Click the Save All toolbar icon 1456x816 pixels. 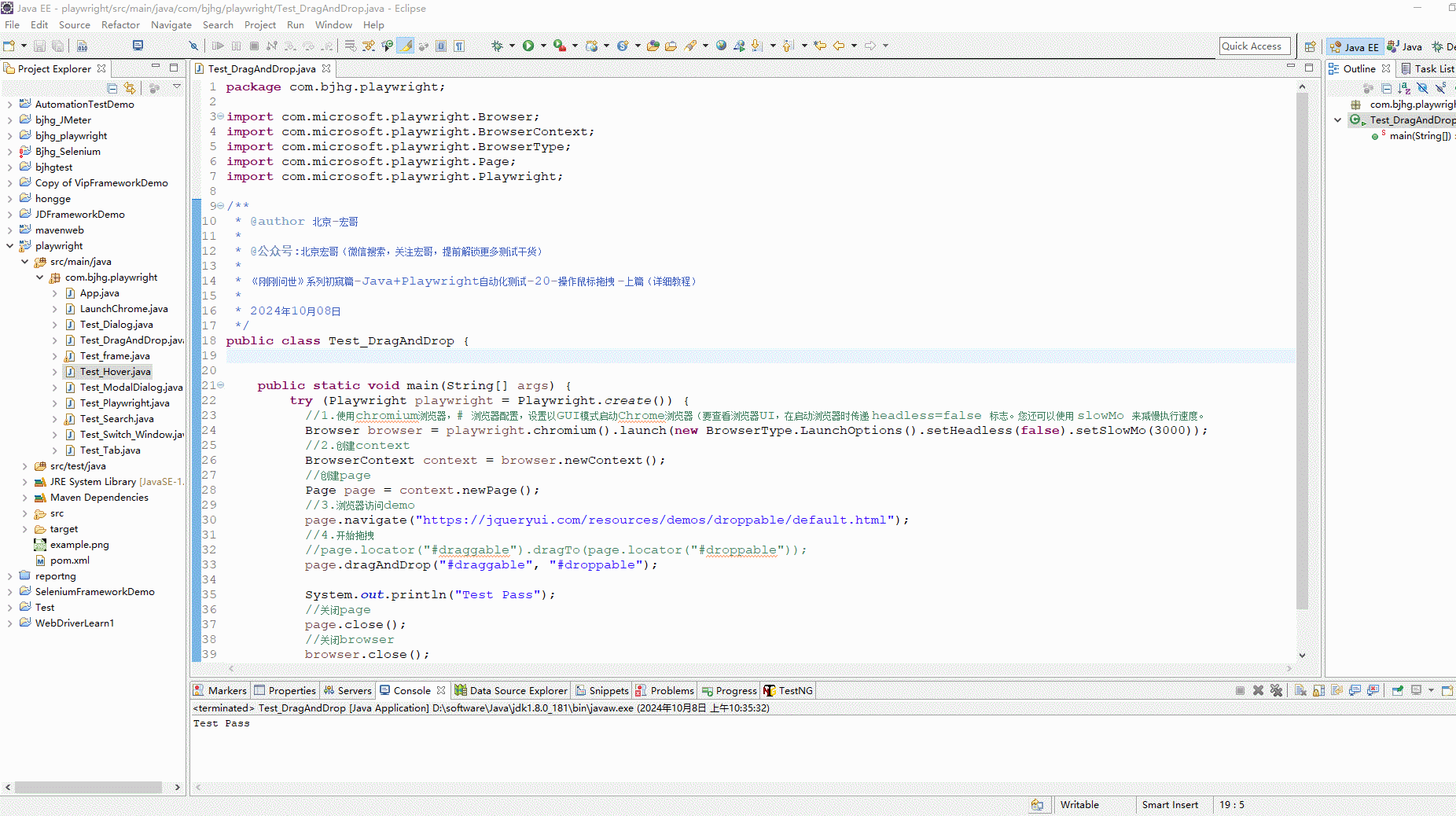tap(57, 46)
